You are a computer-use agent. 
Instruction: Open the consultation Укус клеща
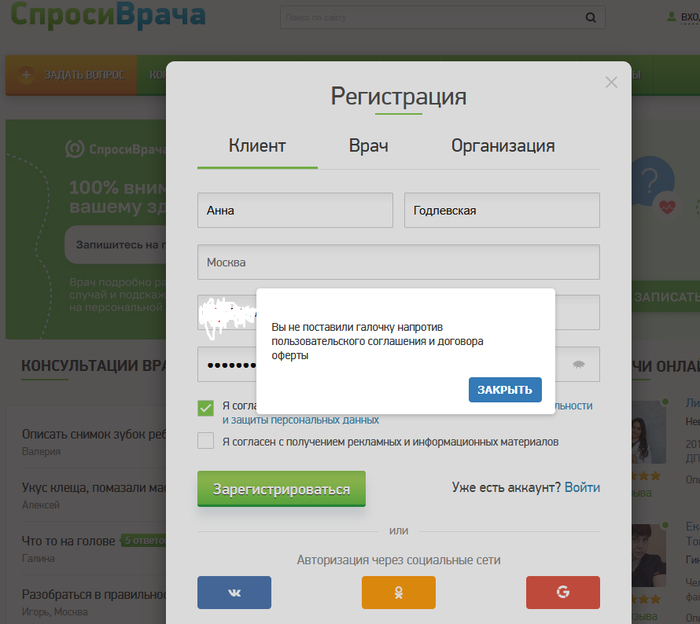[94, 487]
